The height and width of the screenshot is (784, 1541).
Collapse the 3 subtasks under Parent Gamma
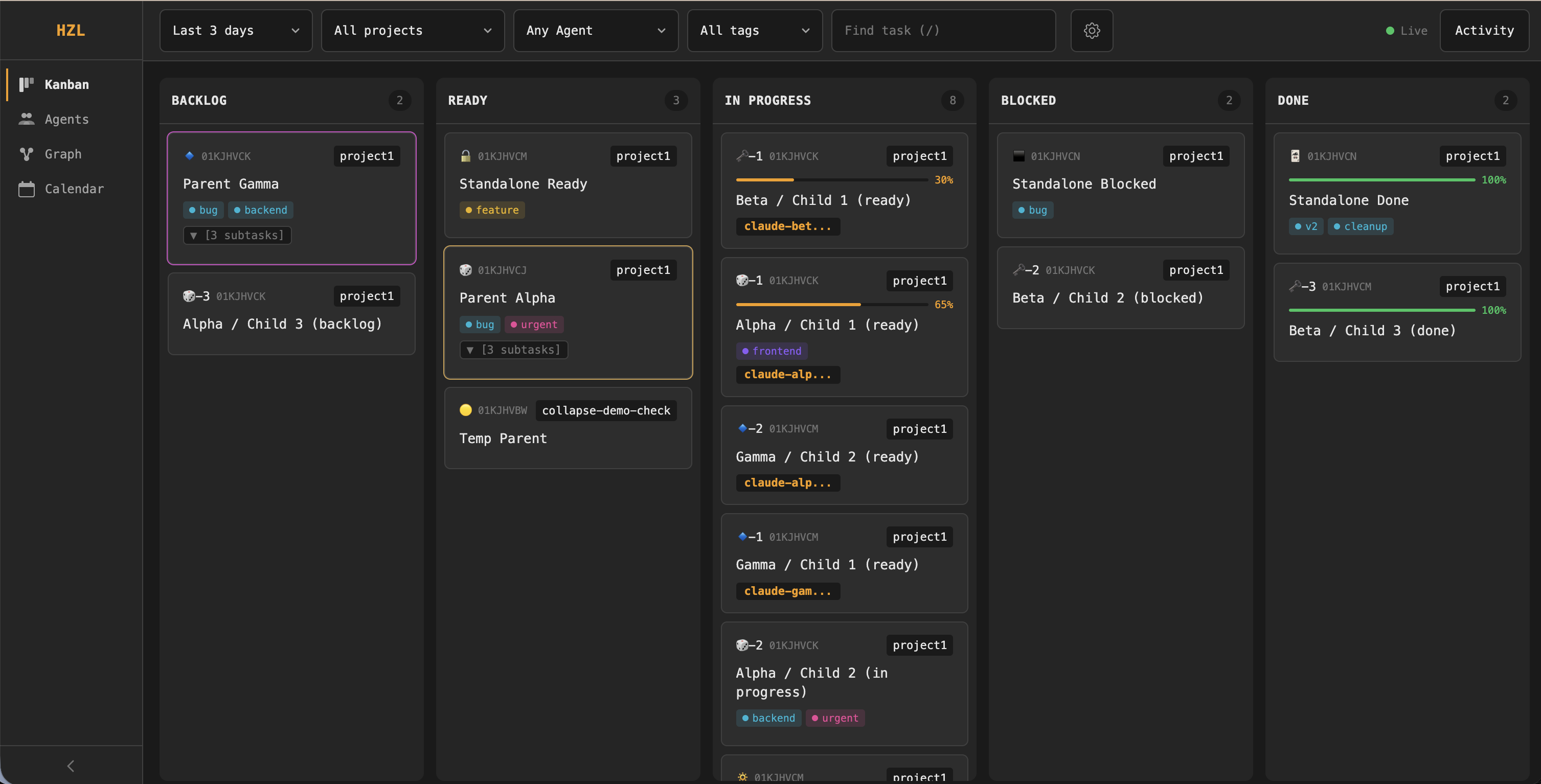point(236,235)
